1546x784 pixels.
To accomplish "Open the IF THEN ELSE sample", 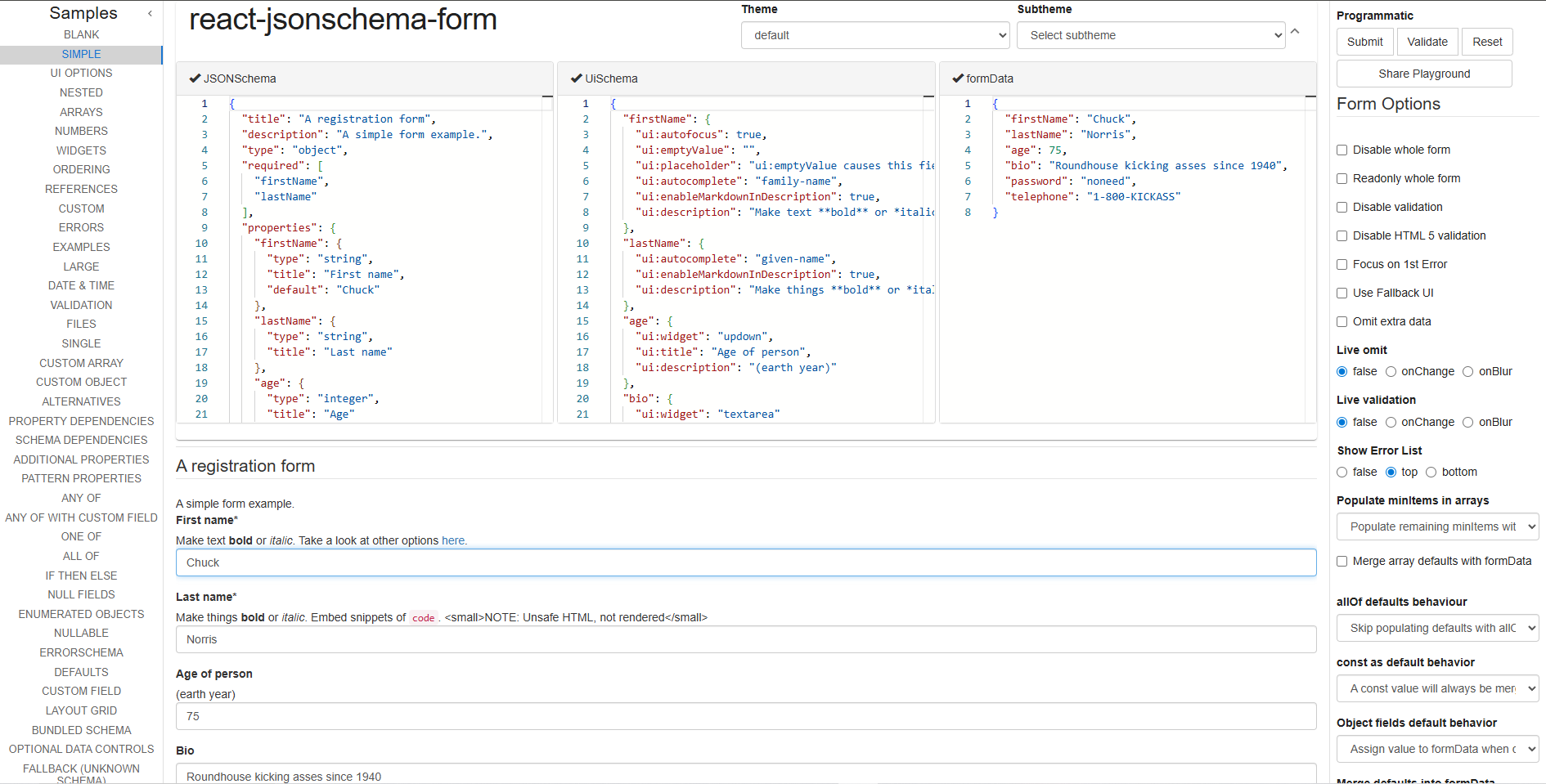I will tap(81, 576).
